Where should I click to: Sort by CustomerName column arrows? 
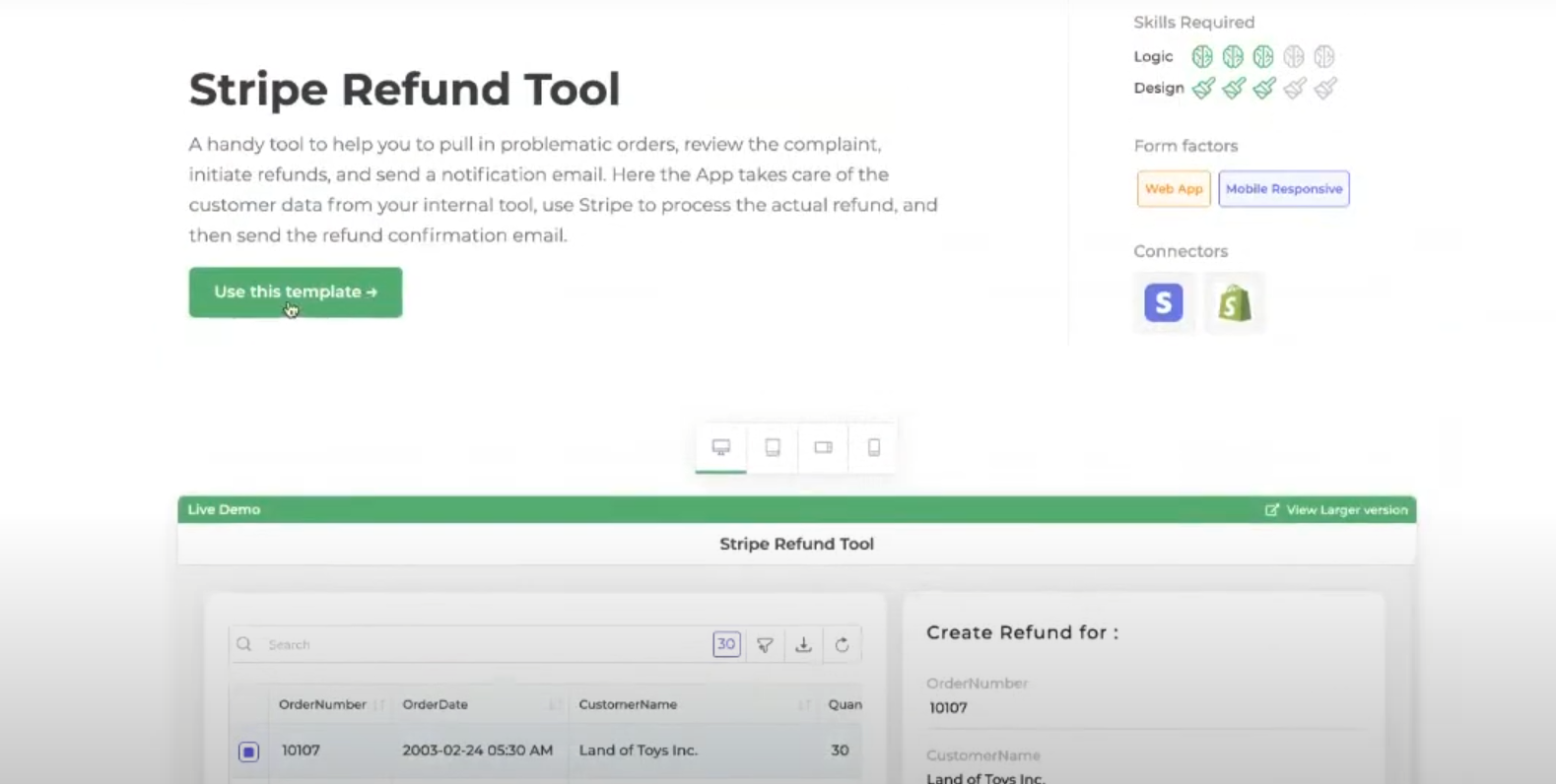804,705
